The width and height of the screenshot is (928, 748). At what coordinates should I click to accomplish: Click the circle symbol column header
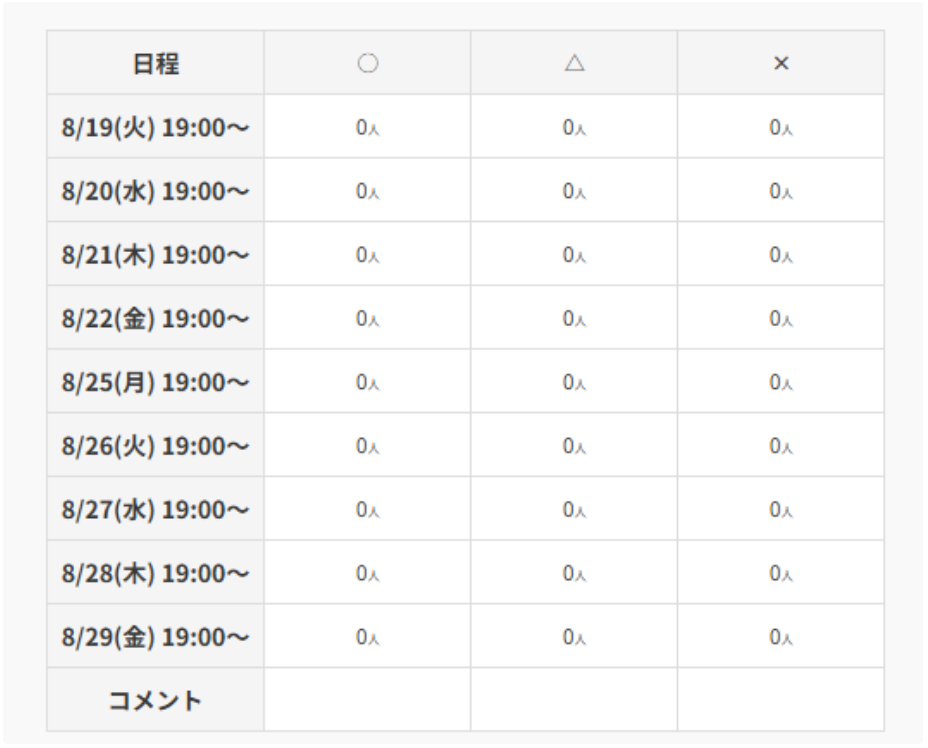[368, 63]
